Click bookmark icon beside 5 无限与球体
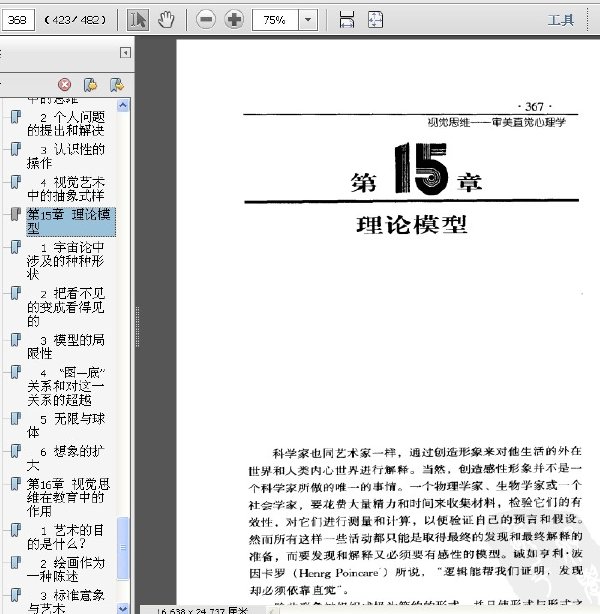The height and width of the screenshot is (614, 600). click(16, 419)
